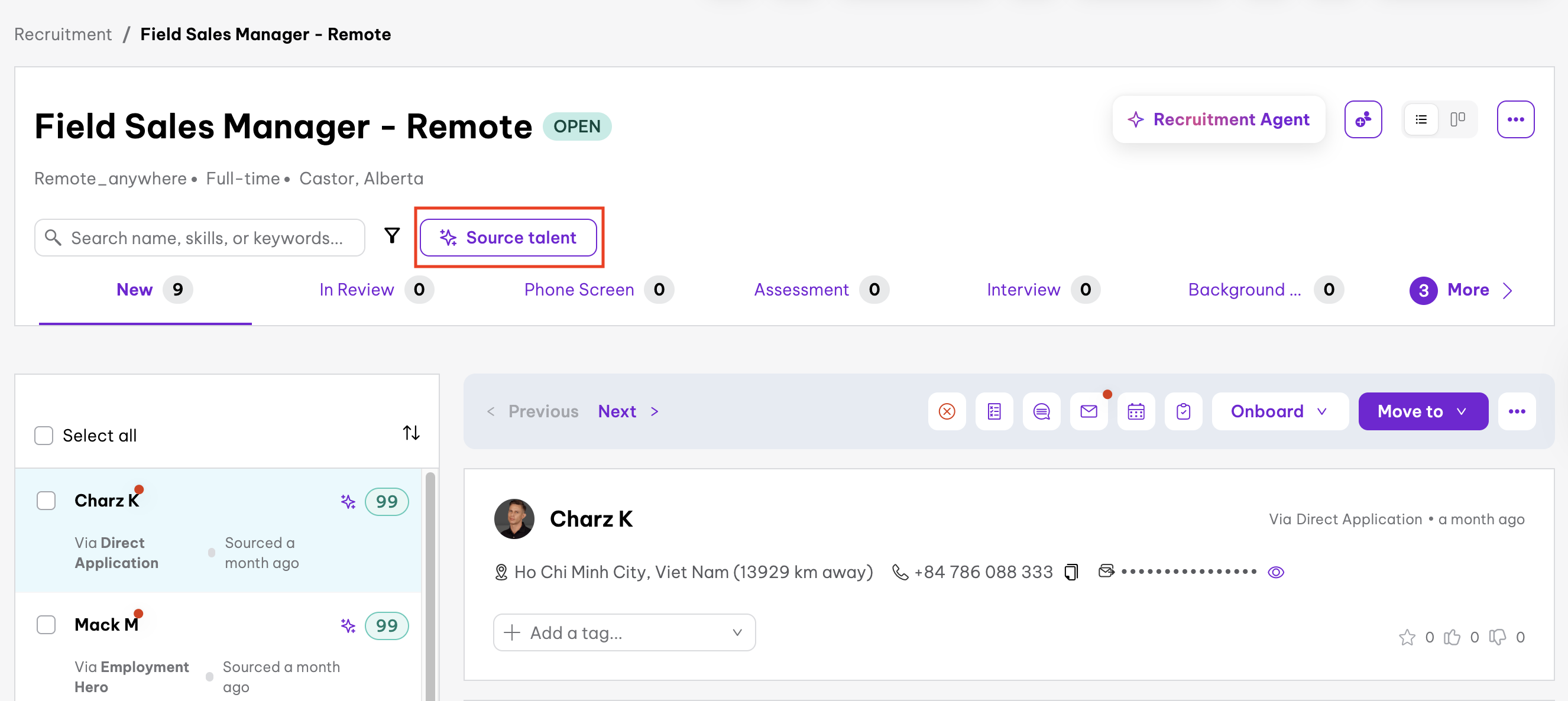Reveal hidden email with eye icon
Image resolution: width=1568 pixels, height=701 pixels.
coord(1276,572)
